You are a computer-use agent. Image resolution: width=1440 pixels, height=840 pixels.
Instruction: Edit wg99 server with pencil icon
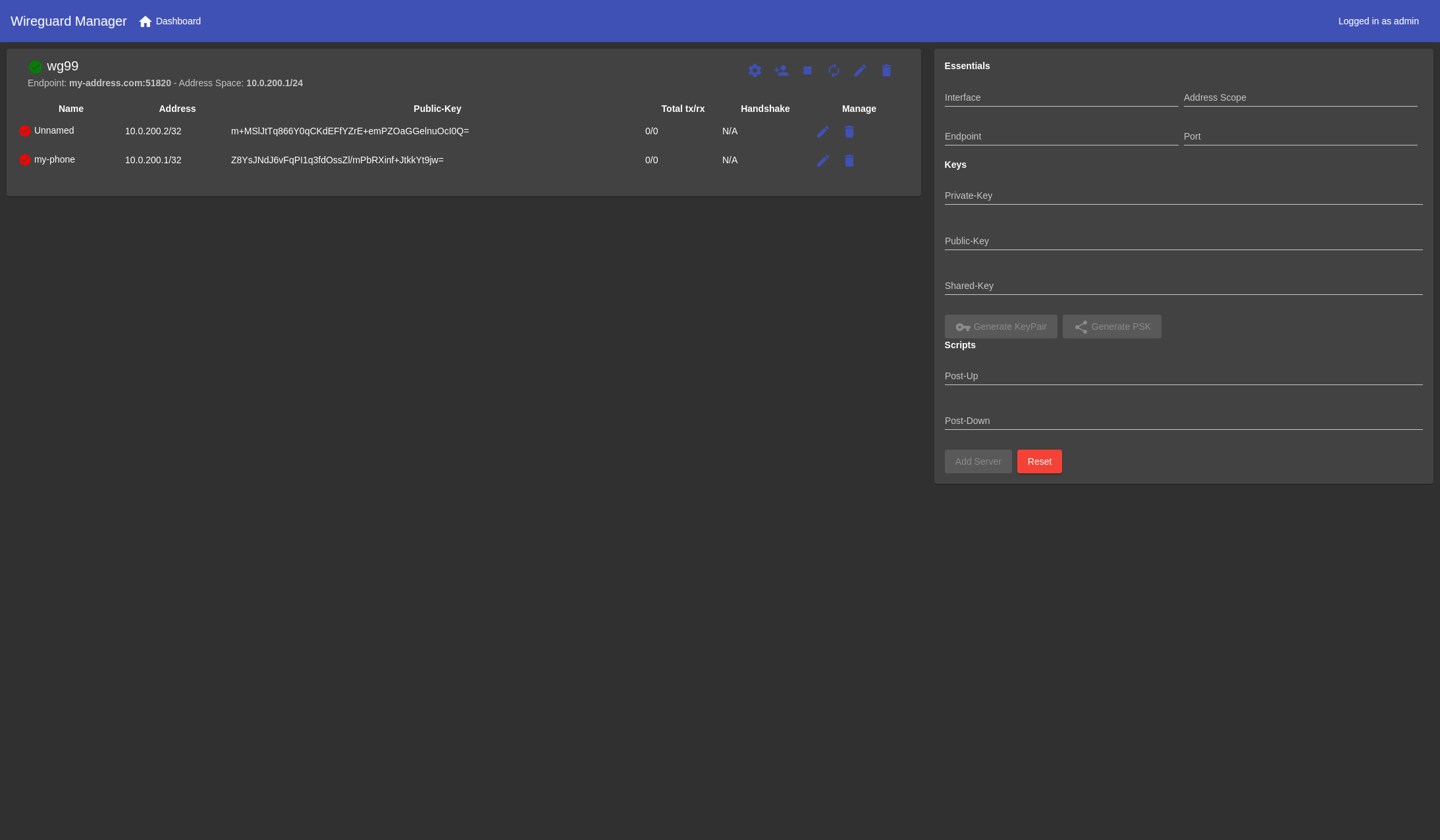point(860,70)
